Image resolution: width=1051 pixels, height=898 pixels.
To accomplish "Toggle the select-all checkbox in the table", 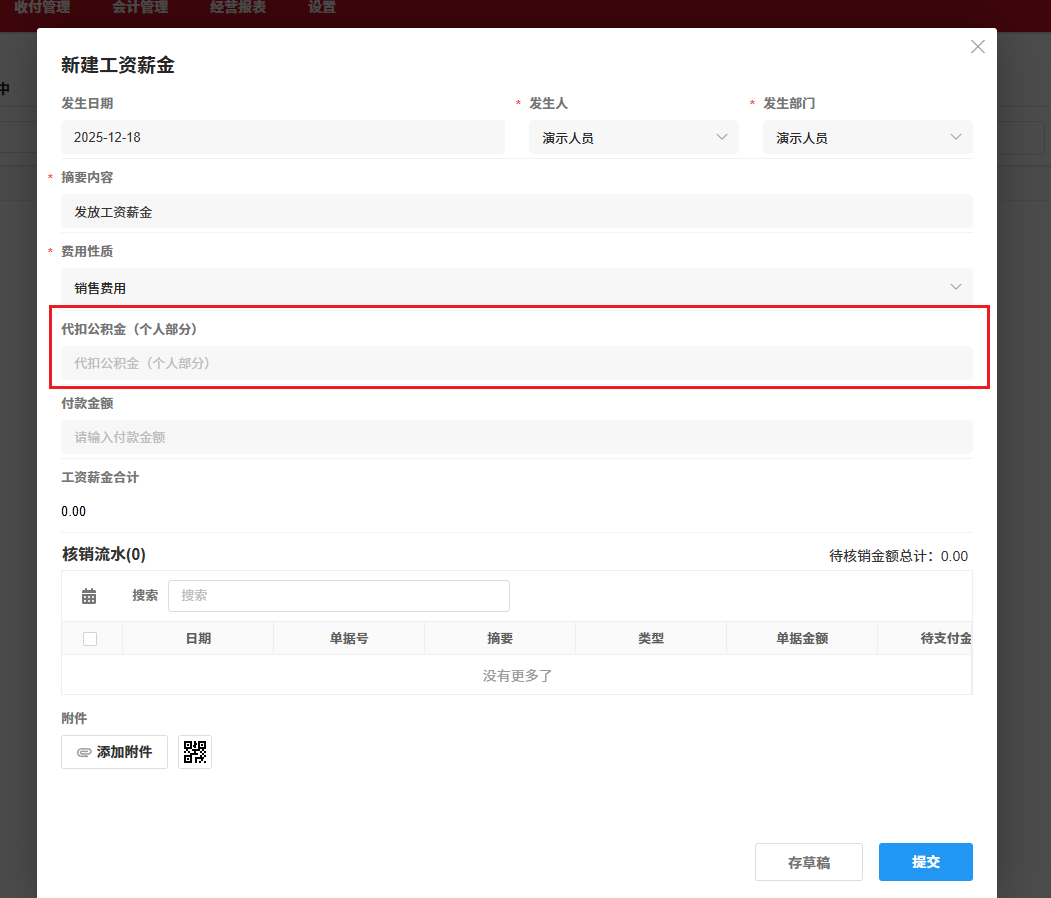I will click(x=91, y=638).
